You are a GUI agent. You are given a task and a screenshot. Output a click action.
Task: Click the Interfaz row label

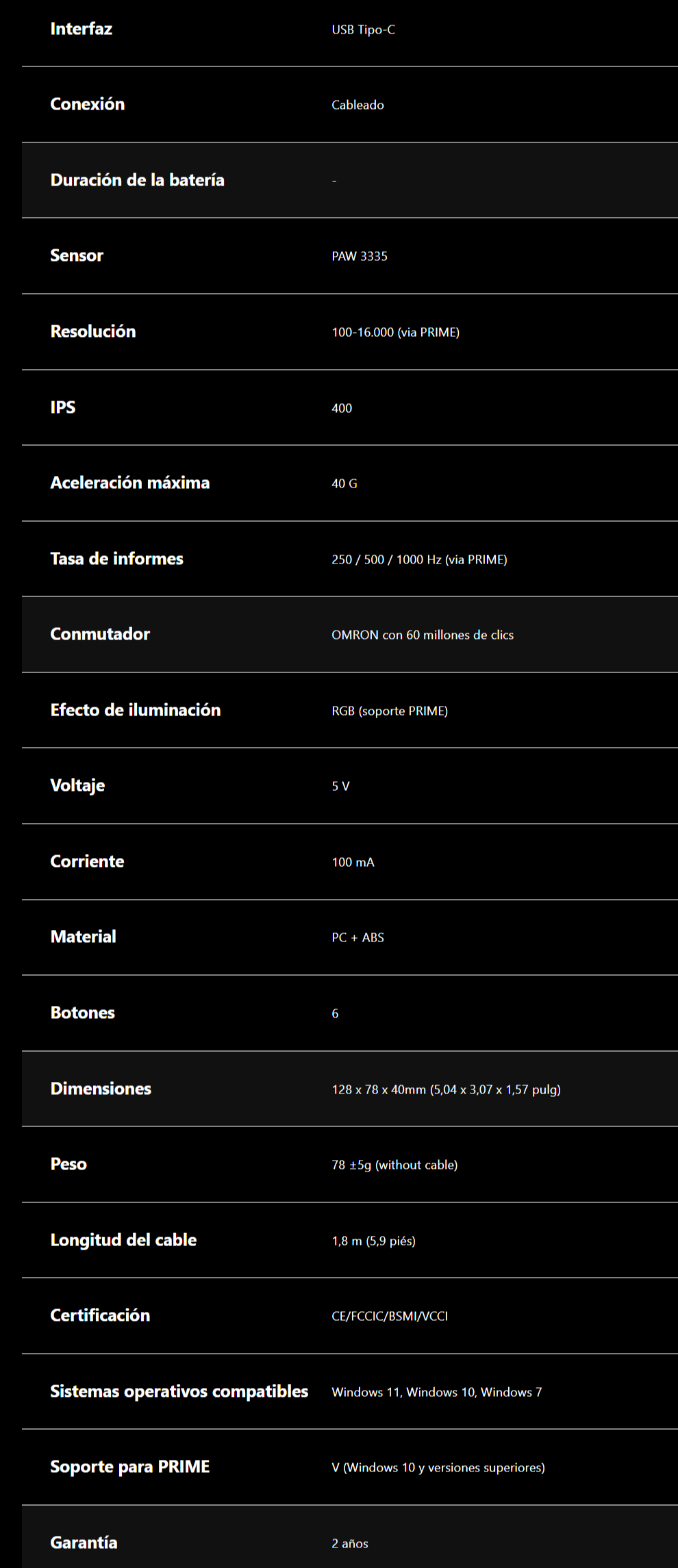pyautogui.click(x=81, y=29)
